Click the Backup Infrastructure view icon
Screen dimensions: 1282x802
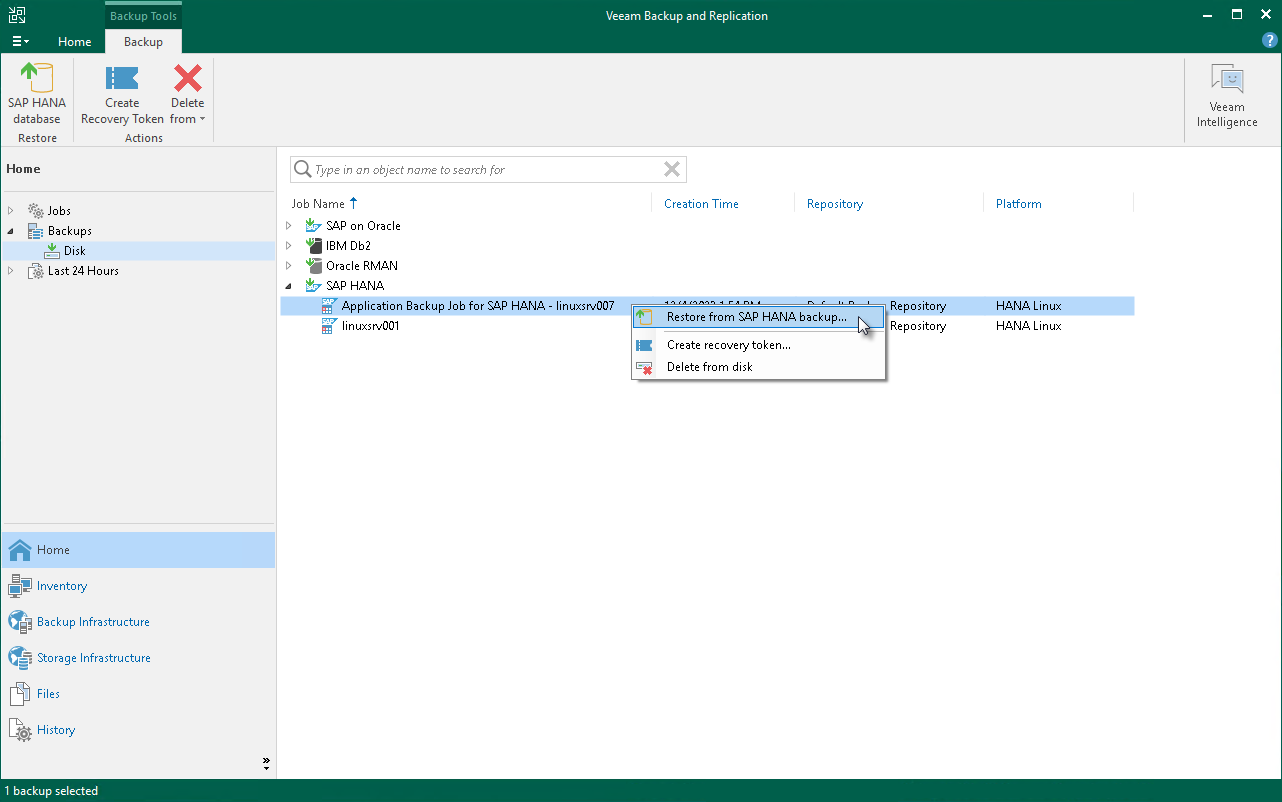20,622
